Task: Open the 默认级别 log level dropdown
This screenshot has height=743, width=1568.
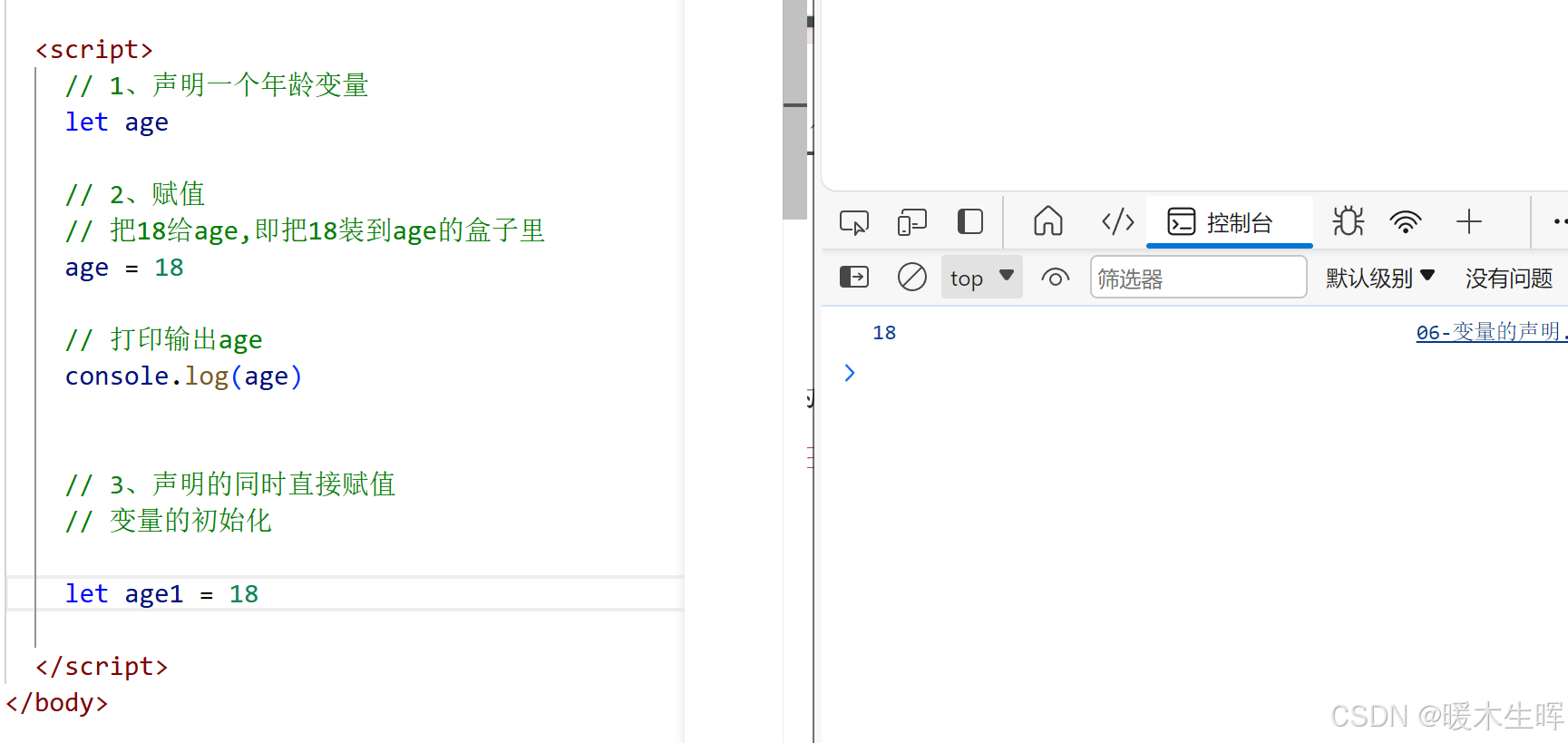Action: click(1380, 278)
